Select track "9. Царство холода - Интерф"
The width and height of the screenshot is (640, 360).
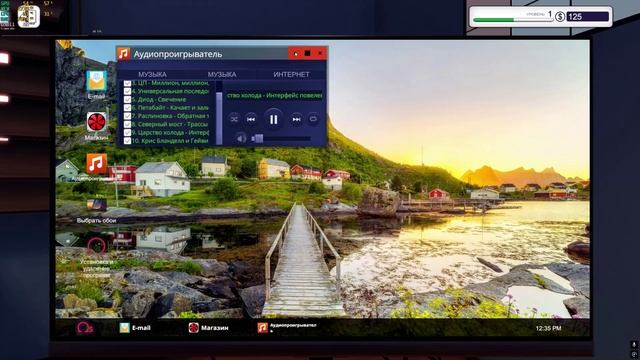point(170,133)
